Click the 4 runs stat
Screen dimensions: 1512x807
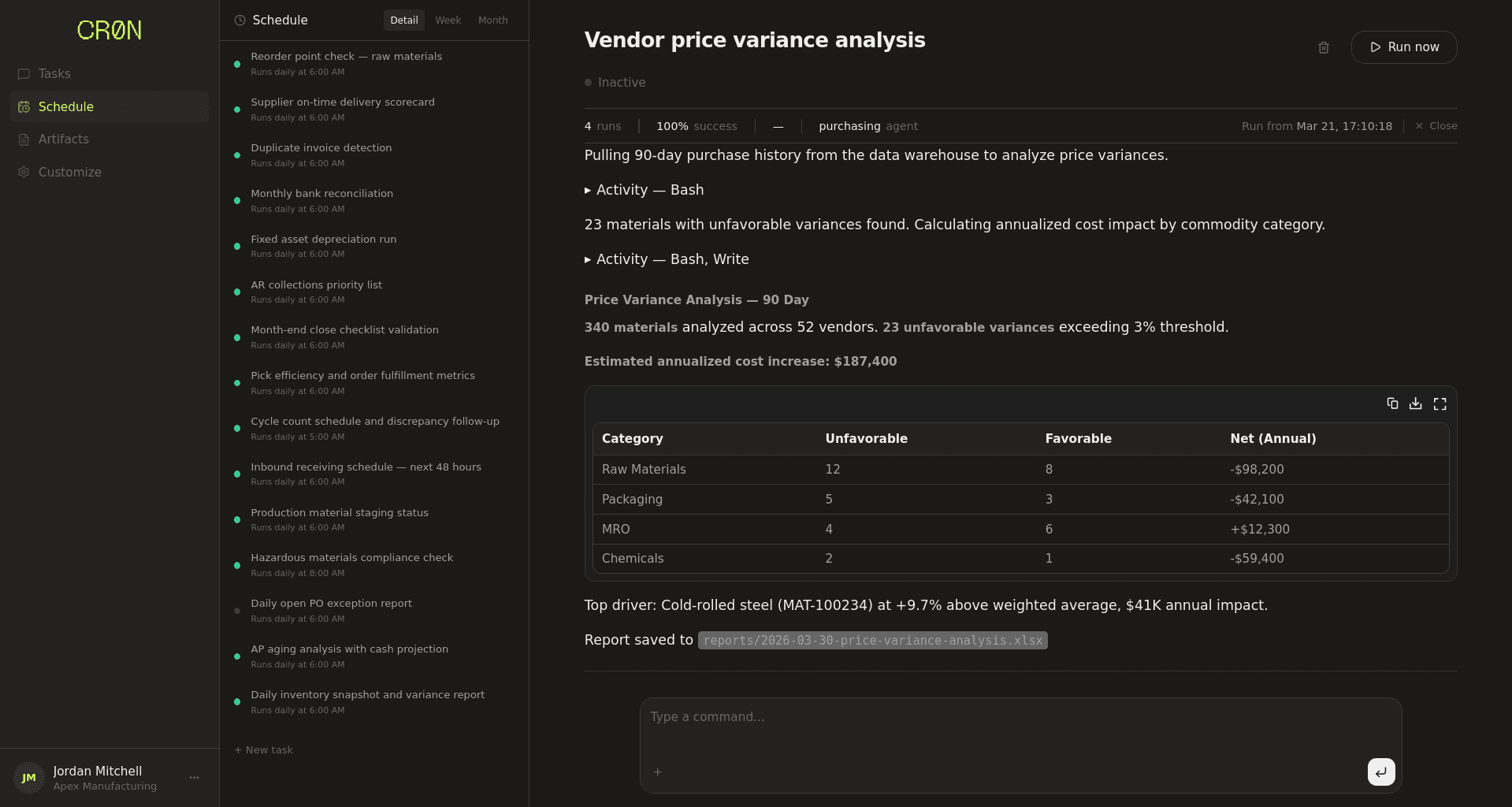pos(603,126)
